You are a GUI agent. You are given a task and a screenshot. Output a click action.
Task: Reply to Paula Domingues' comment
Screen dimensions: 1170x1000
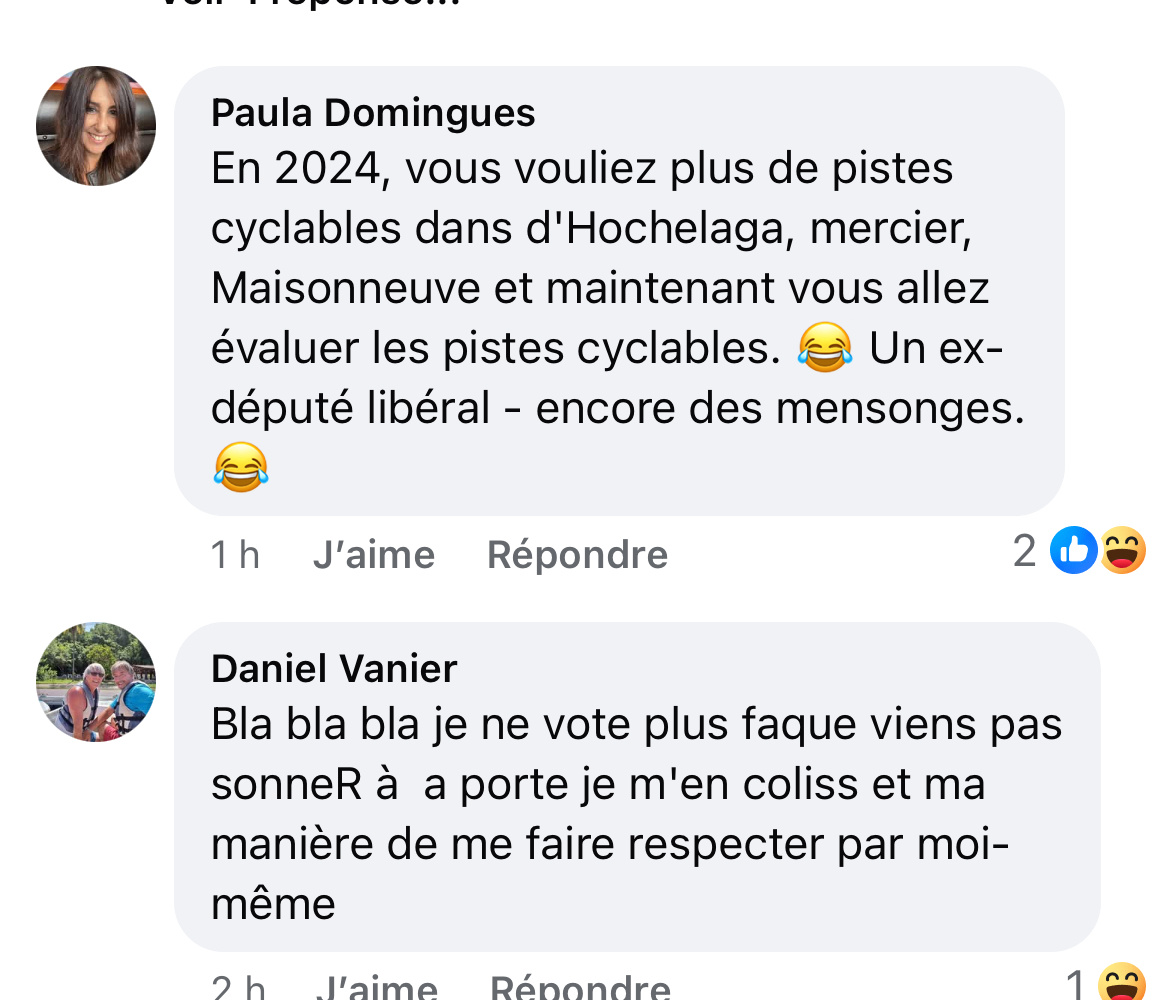[x=577, y=554]
